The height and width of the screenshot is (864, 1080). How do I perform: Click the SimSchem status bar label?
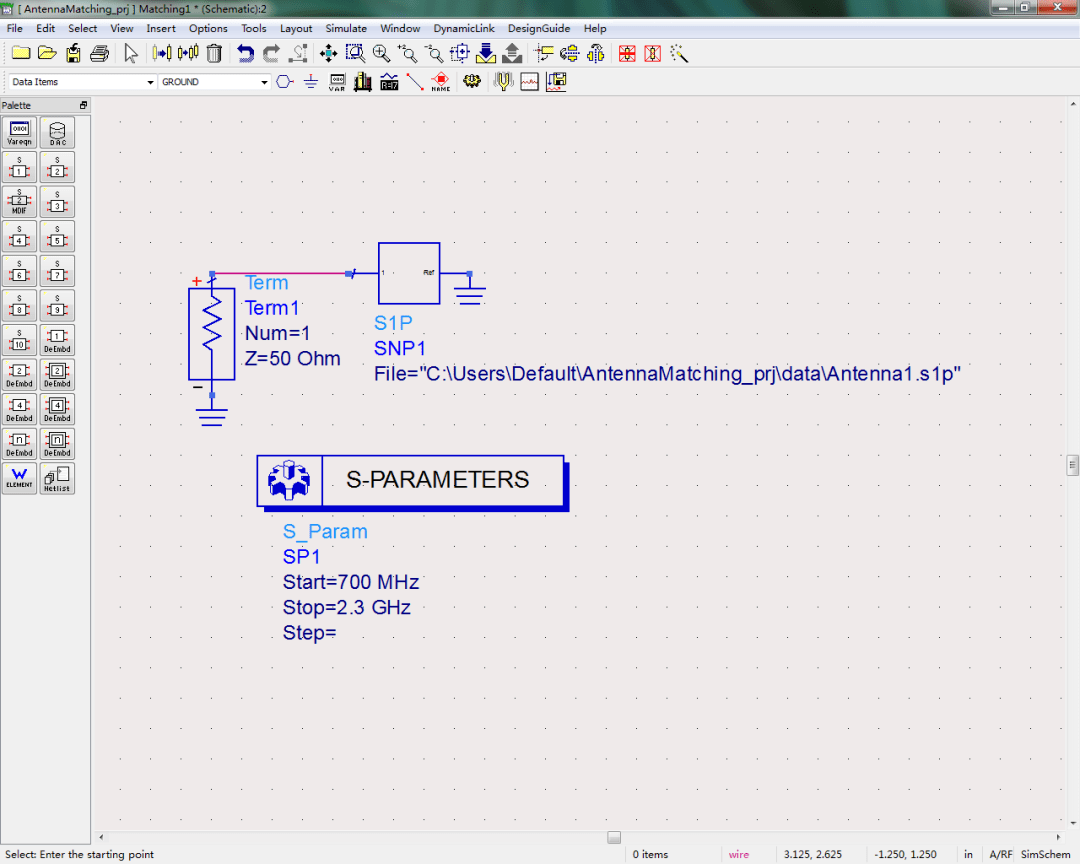(1045, 854)
